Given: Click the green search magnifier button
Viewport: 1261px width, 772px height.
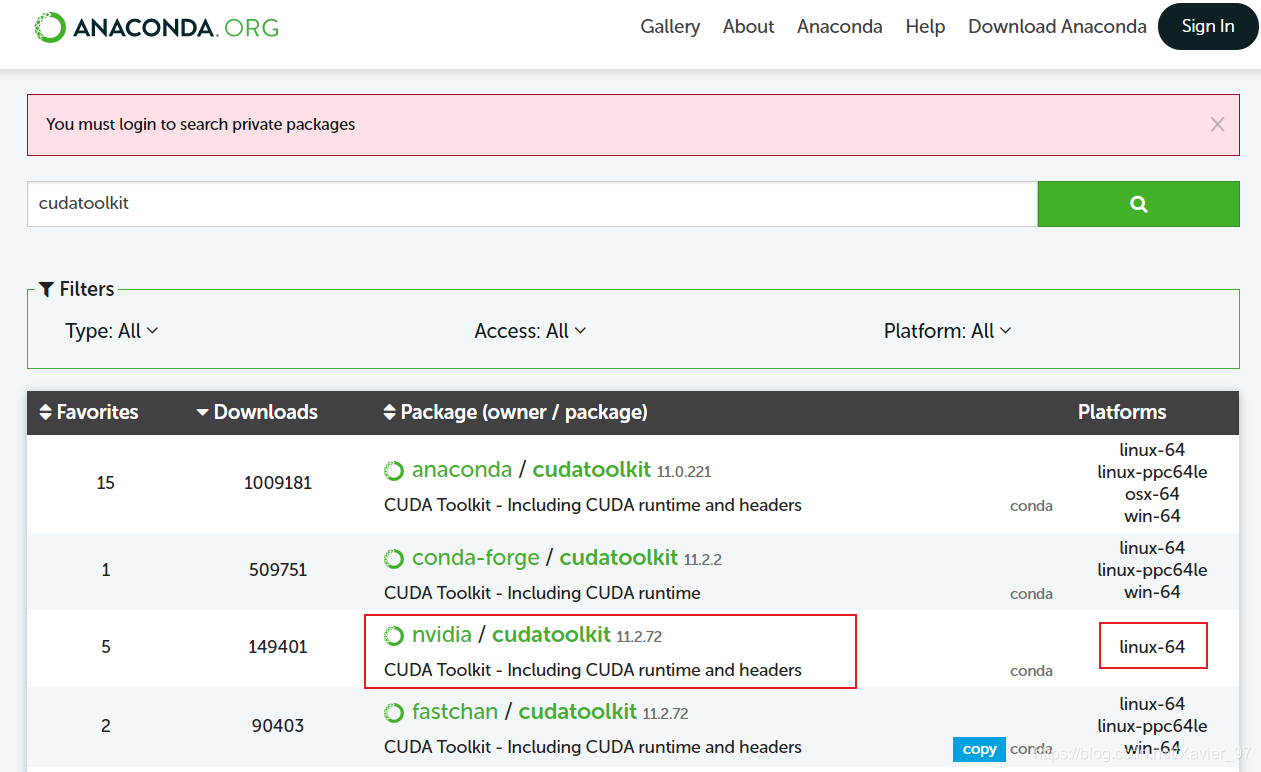Looking at the screenshot, I should coord(1139,204).
